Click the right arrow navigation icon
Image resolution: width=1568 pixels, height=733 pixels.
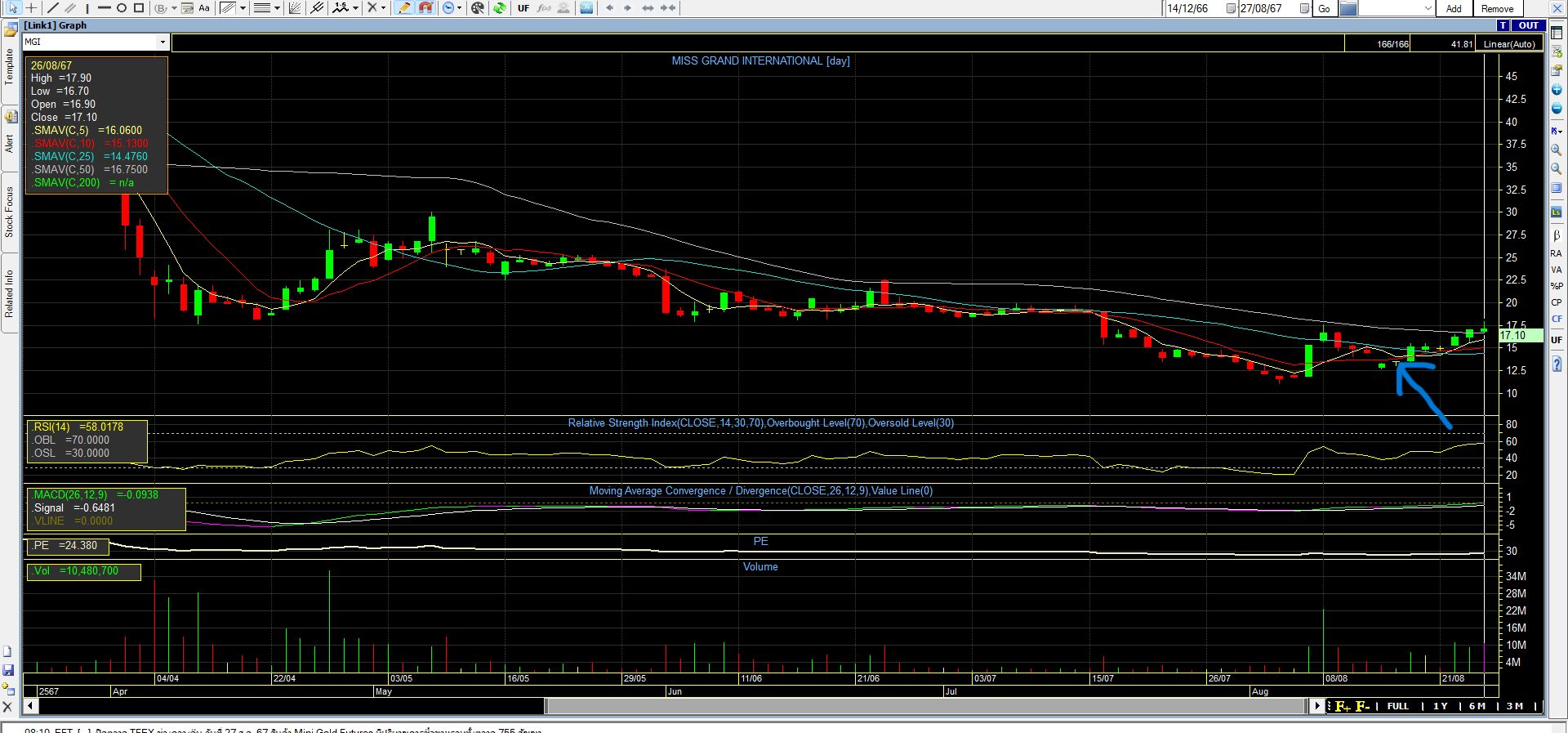point(627,8)
